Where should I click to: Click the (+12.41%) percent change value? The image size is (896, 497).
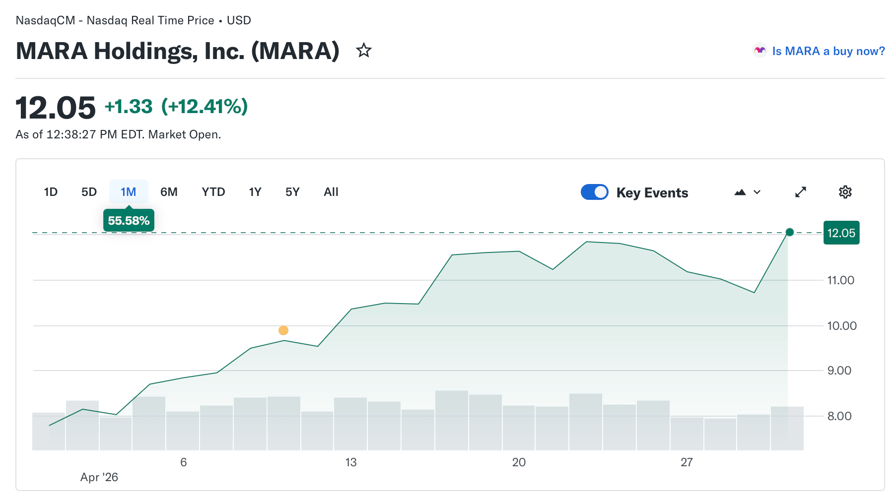(x=205, y=106)
